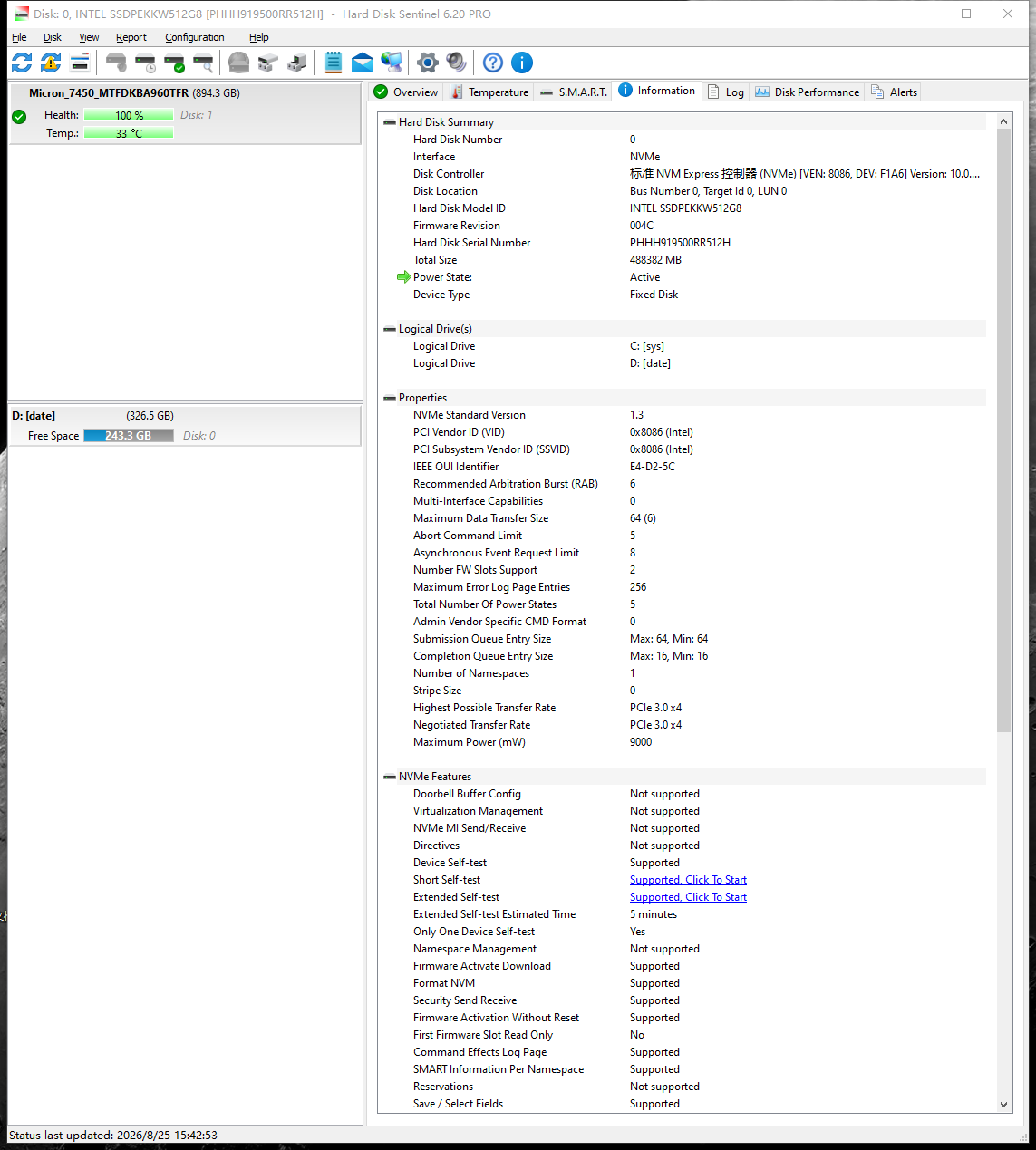Open the File menu
Screen dimensions: 1036x1150
tap(19, 37)
